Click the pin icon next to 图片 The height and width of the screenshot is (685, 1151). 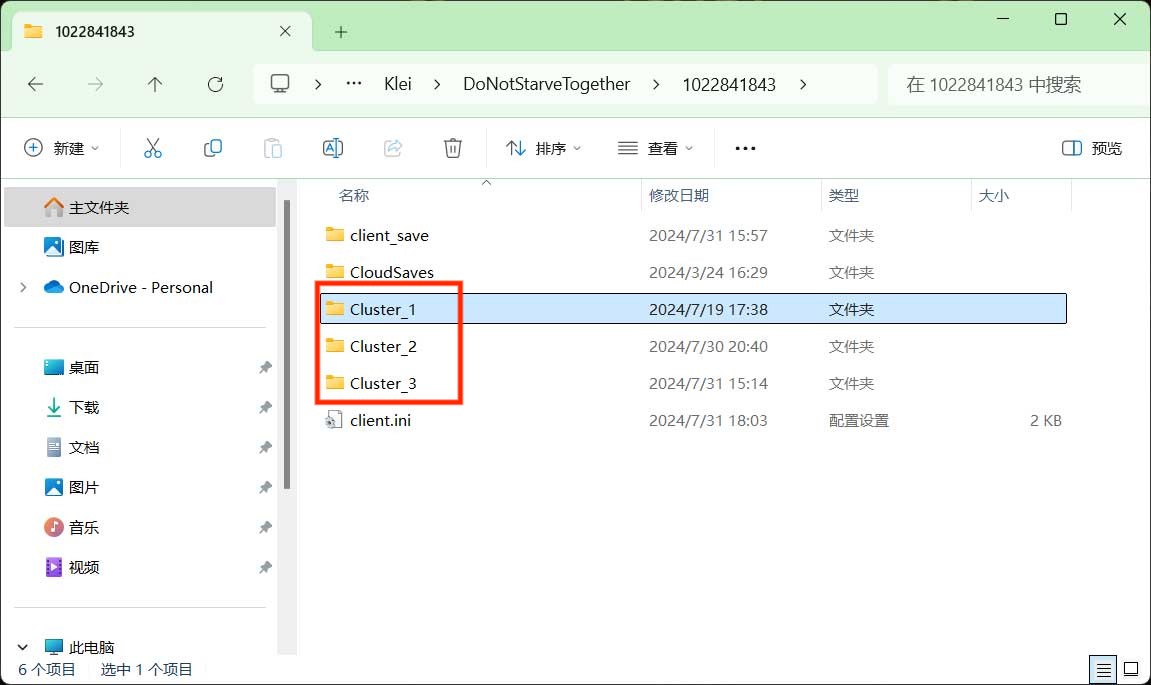point(265,488)
